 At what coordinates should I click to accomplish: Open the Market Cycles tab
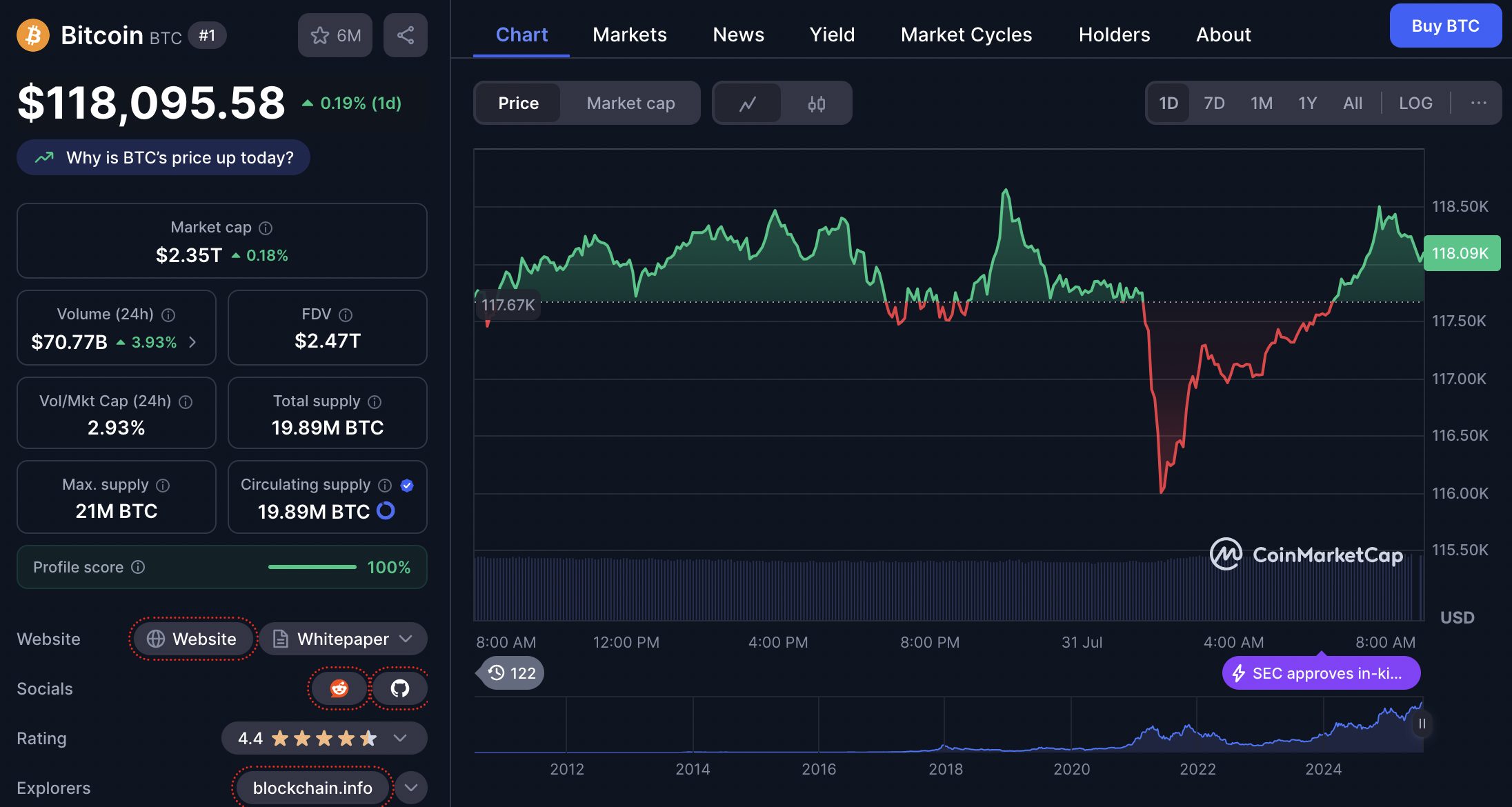(x=966, y=34)
